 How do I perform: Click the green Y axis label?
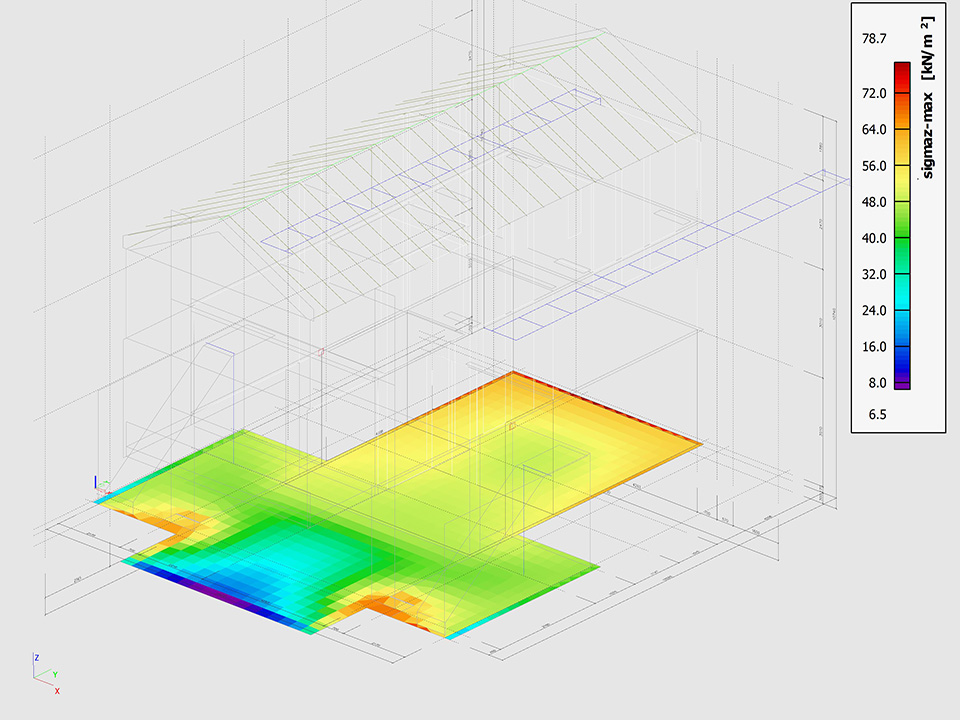[54, 674]
